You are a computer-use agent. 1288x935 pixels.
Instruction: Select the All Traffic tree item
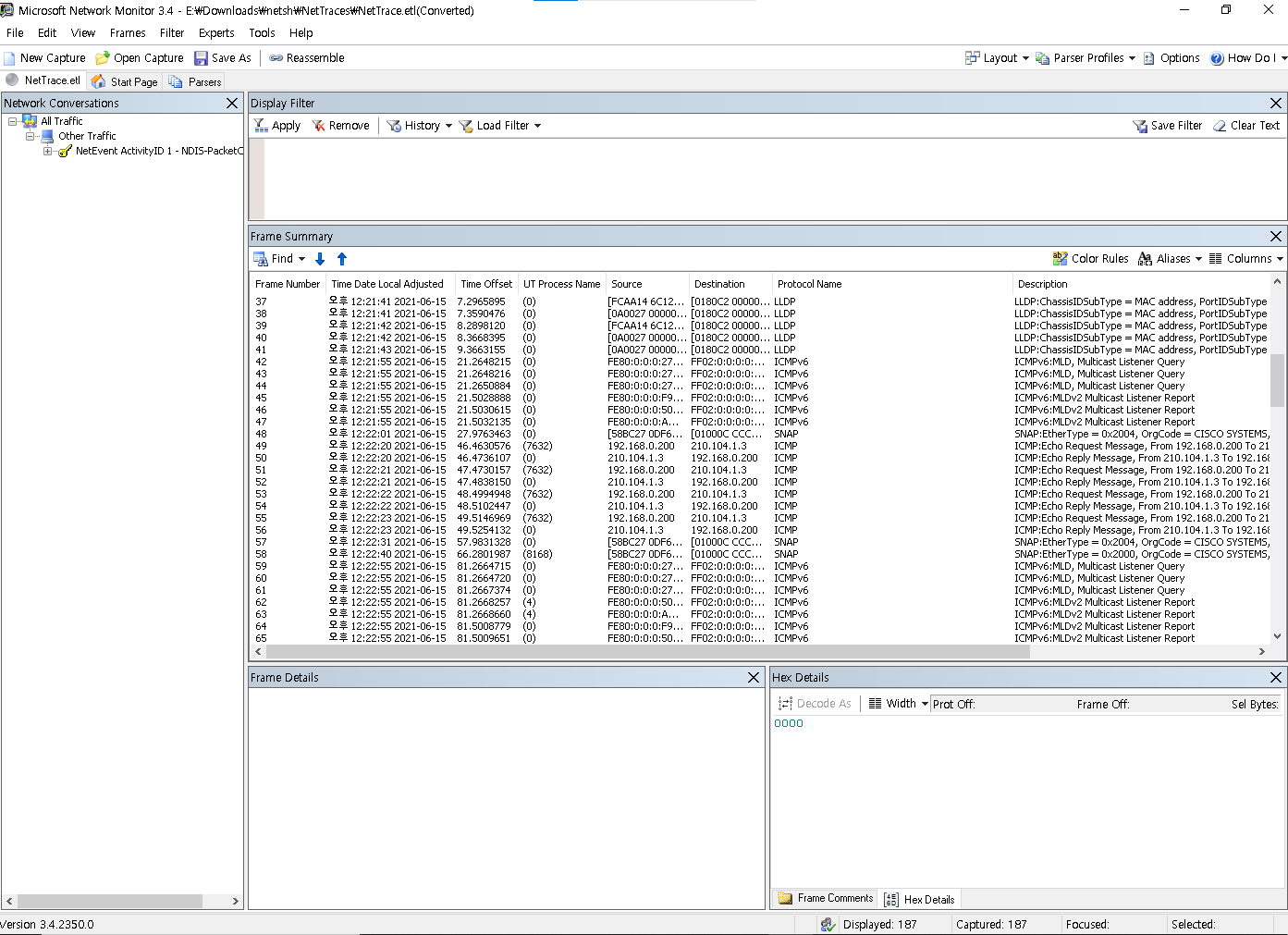click(61, 121)
